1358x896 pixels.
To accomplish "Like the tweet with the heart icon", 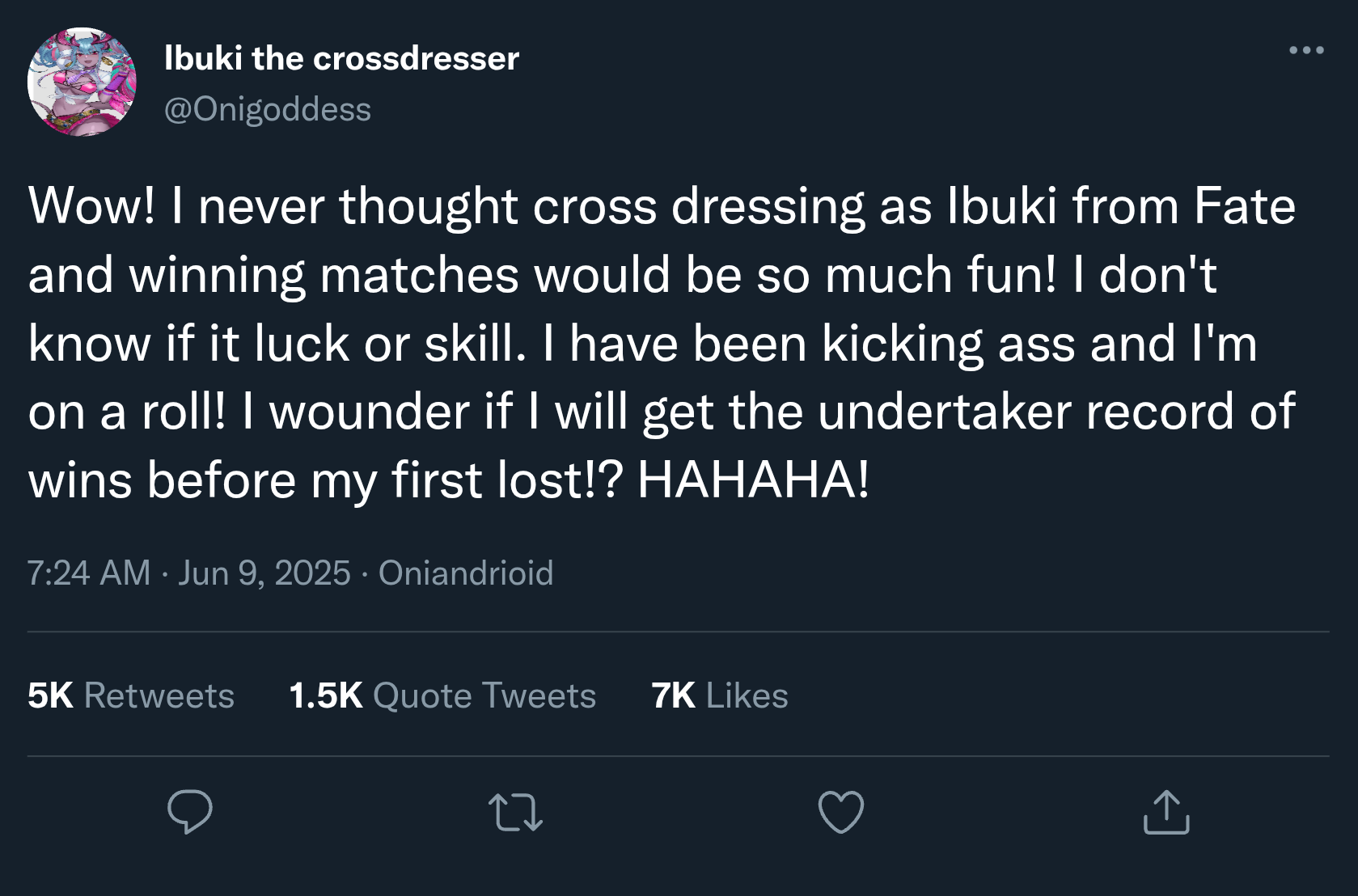I will coord(841,812).
